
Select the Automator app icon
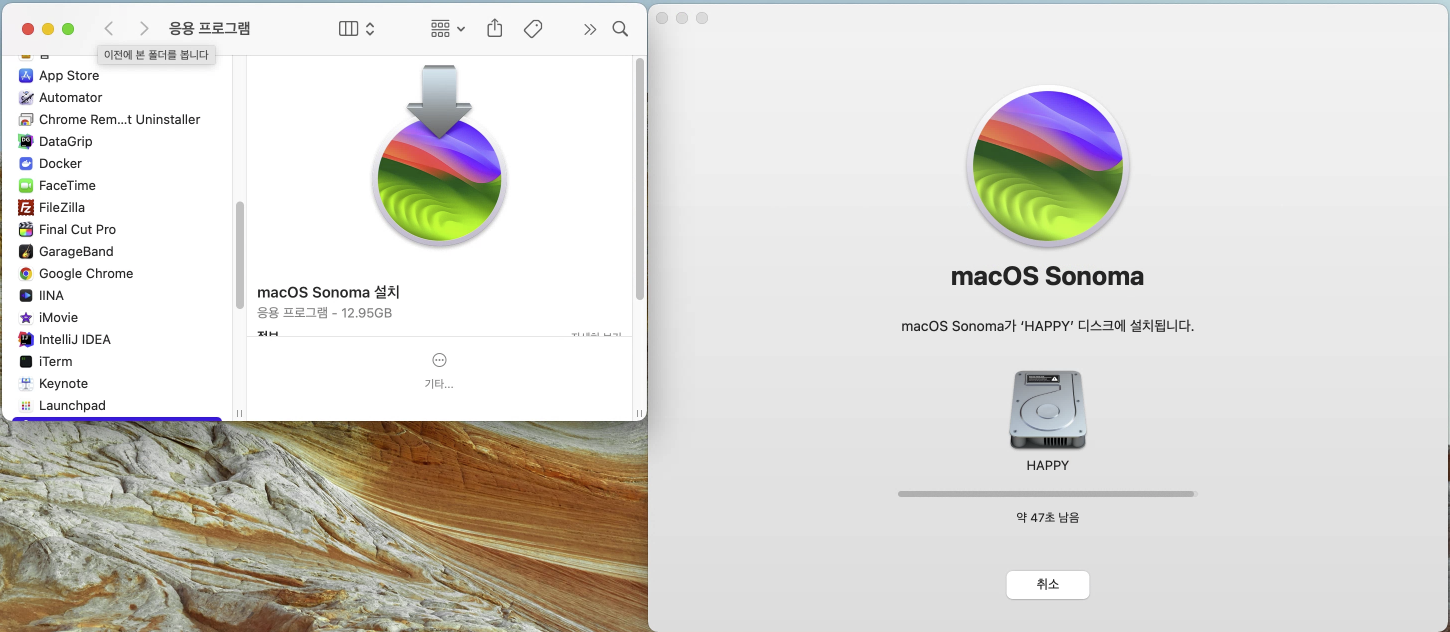click(26, 97)
